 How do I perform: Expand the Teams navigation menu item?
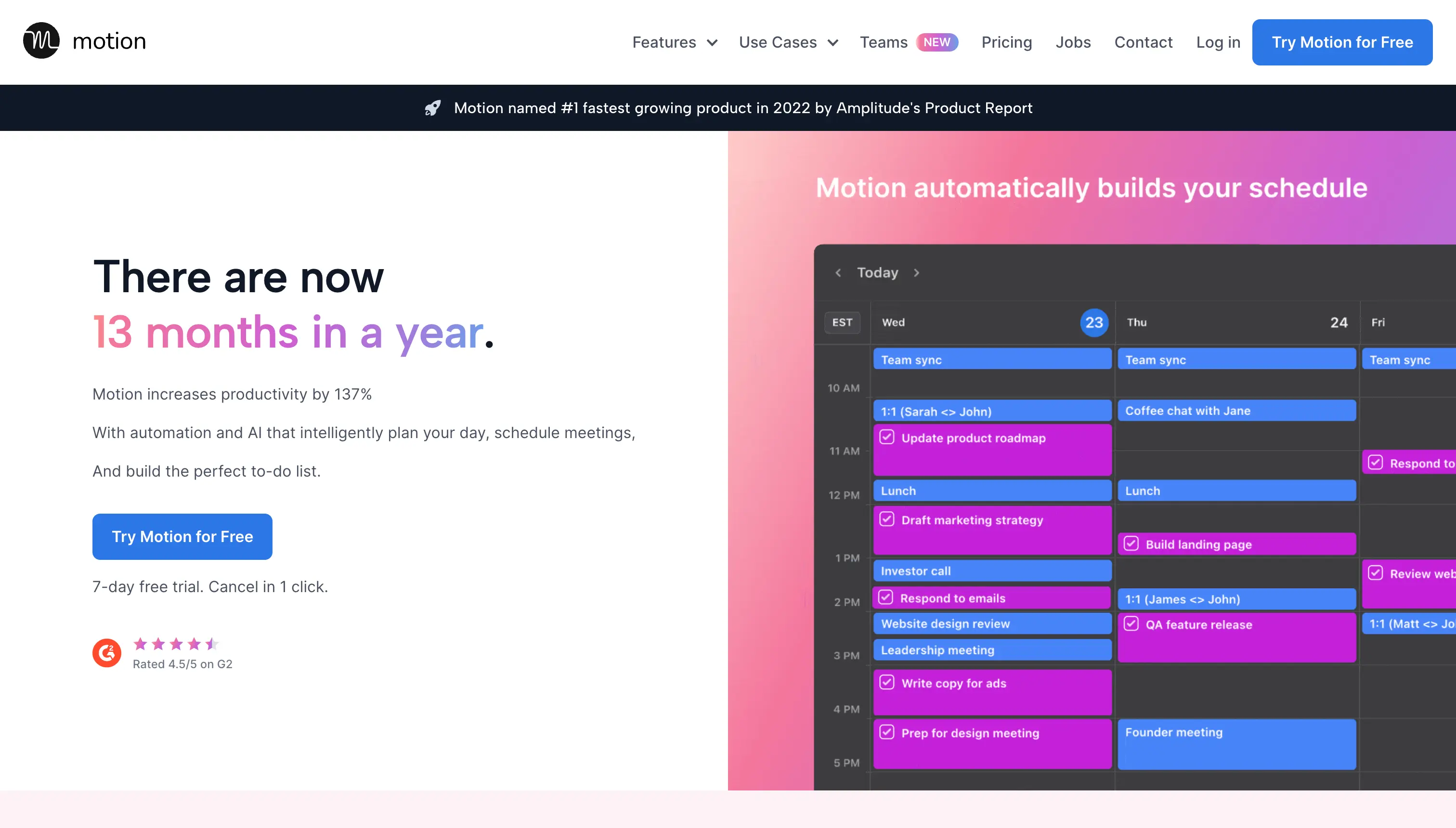(884, 42)
